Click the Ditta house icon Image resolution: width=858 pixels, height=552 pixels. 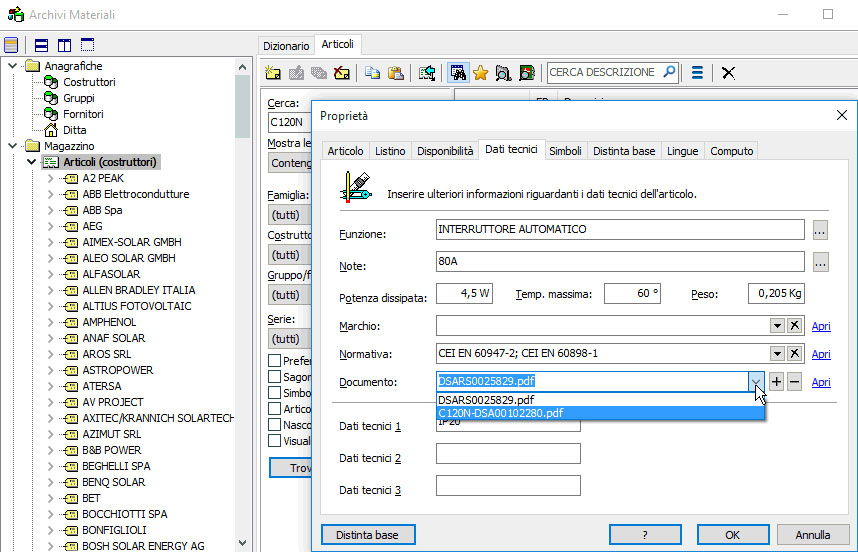[51, 130]
